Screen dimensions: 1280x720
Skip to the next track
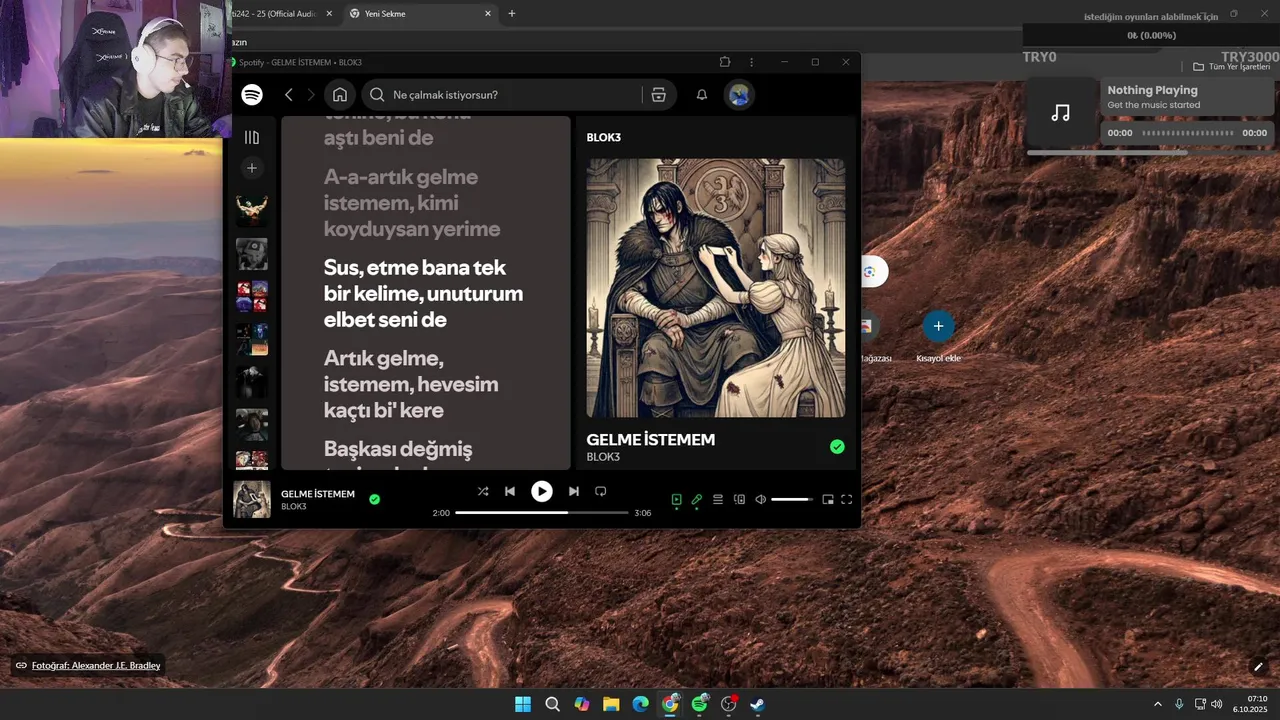[x=573, y=491]
